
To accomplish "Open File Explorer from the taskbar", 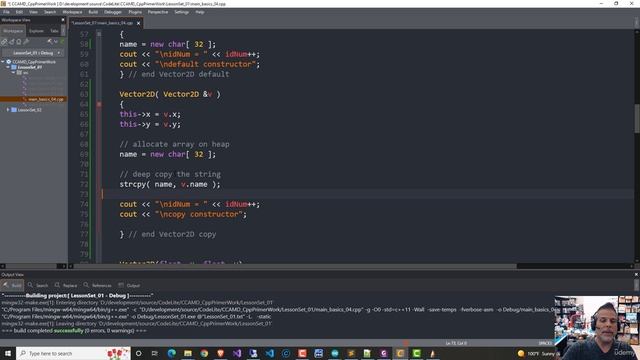I will pos(188,353).
